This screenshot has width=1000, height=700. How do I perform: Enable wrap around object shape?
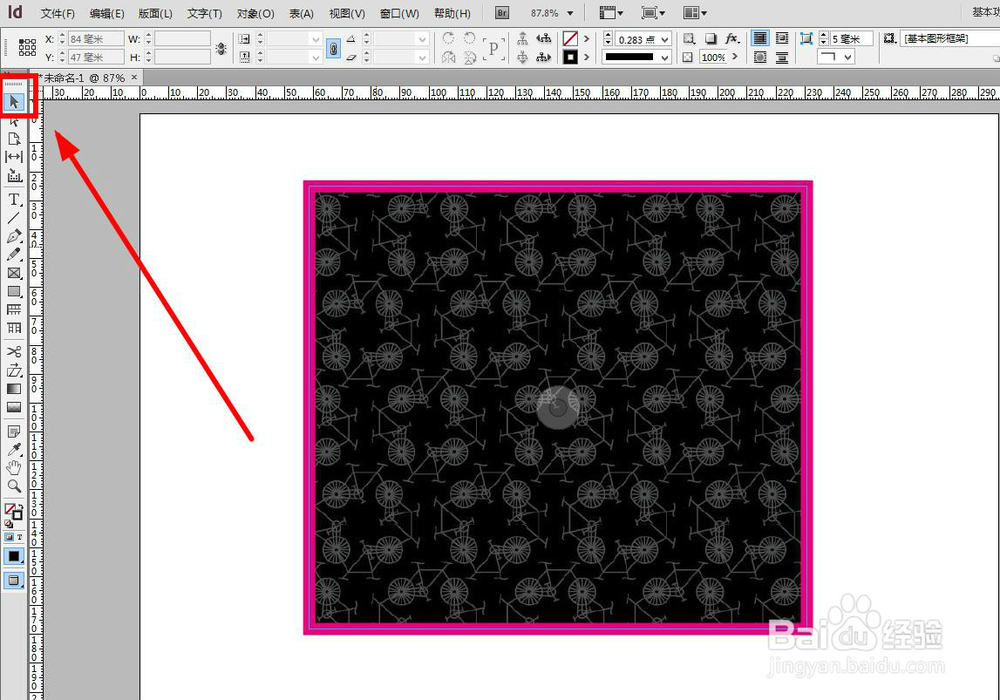(x=760, y=57)
